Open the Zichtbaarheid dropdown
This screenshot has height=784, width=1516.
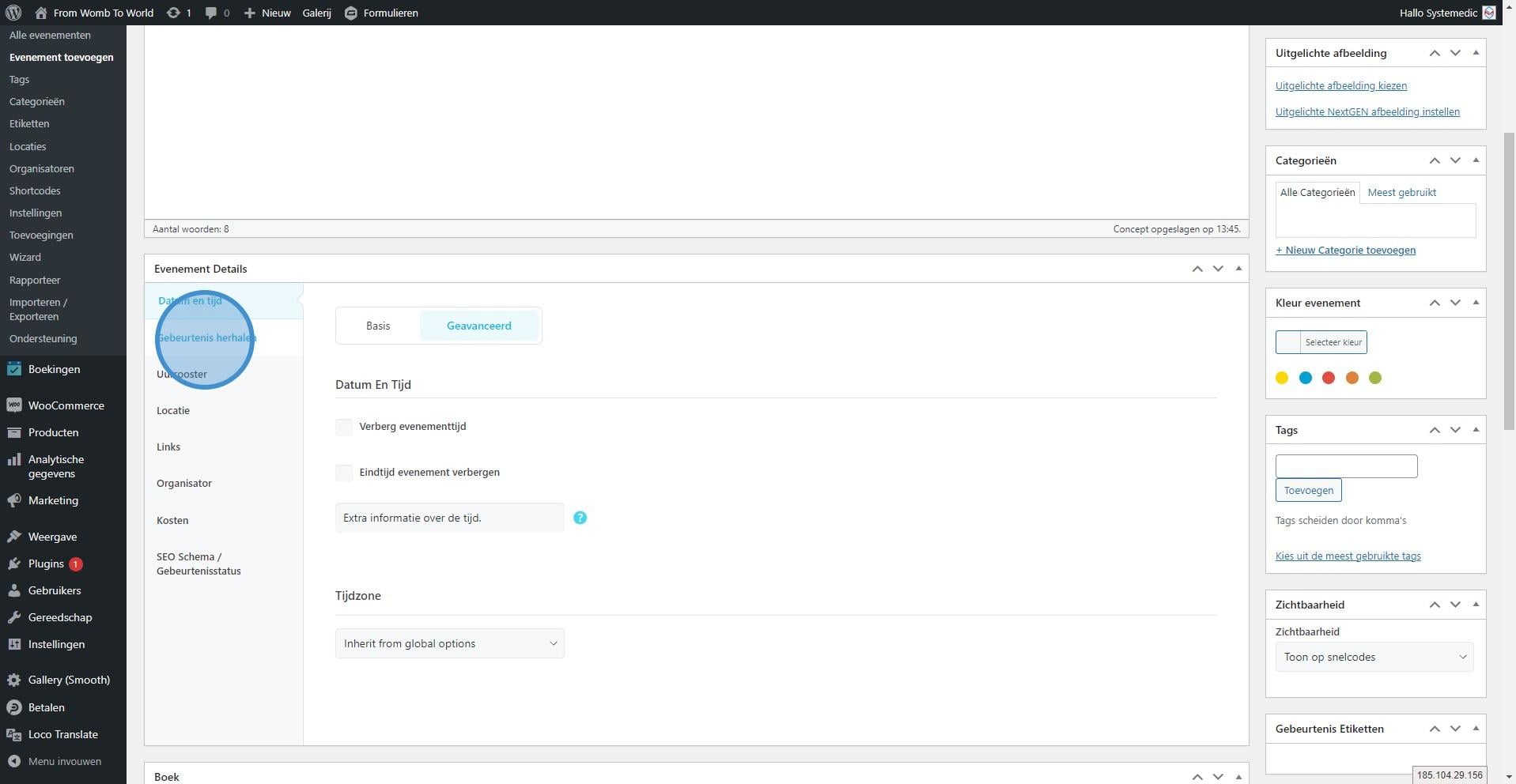tap(1374, 657)
